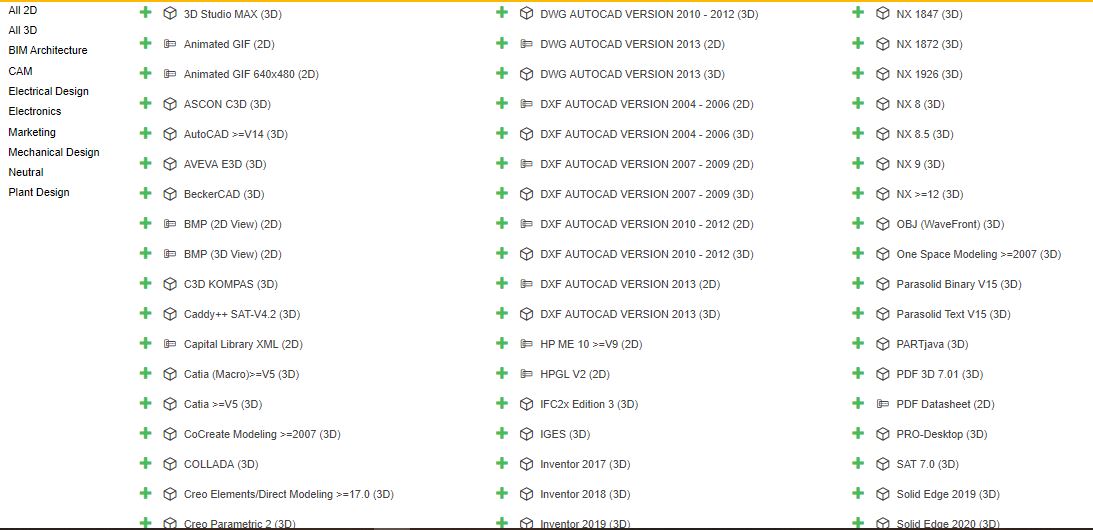
Task: Click the cube icon beside Solid Edge 2019
Action: pyautogui.click(x=882, y=494)
